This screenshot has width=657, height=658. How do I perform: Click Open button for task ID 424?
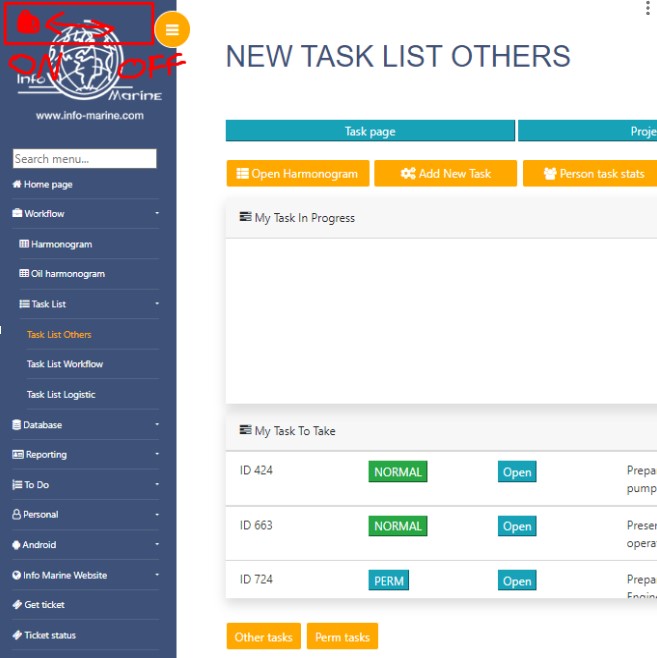(x=516, y=472)
